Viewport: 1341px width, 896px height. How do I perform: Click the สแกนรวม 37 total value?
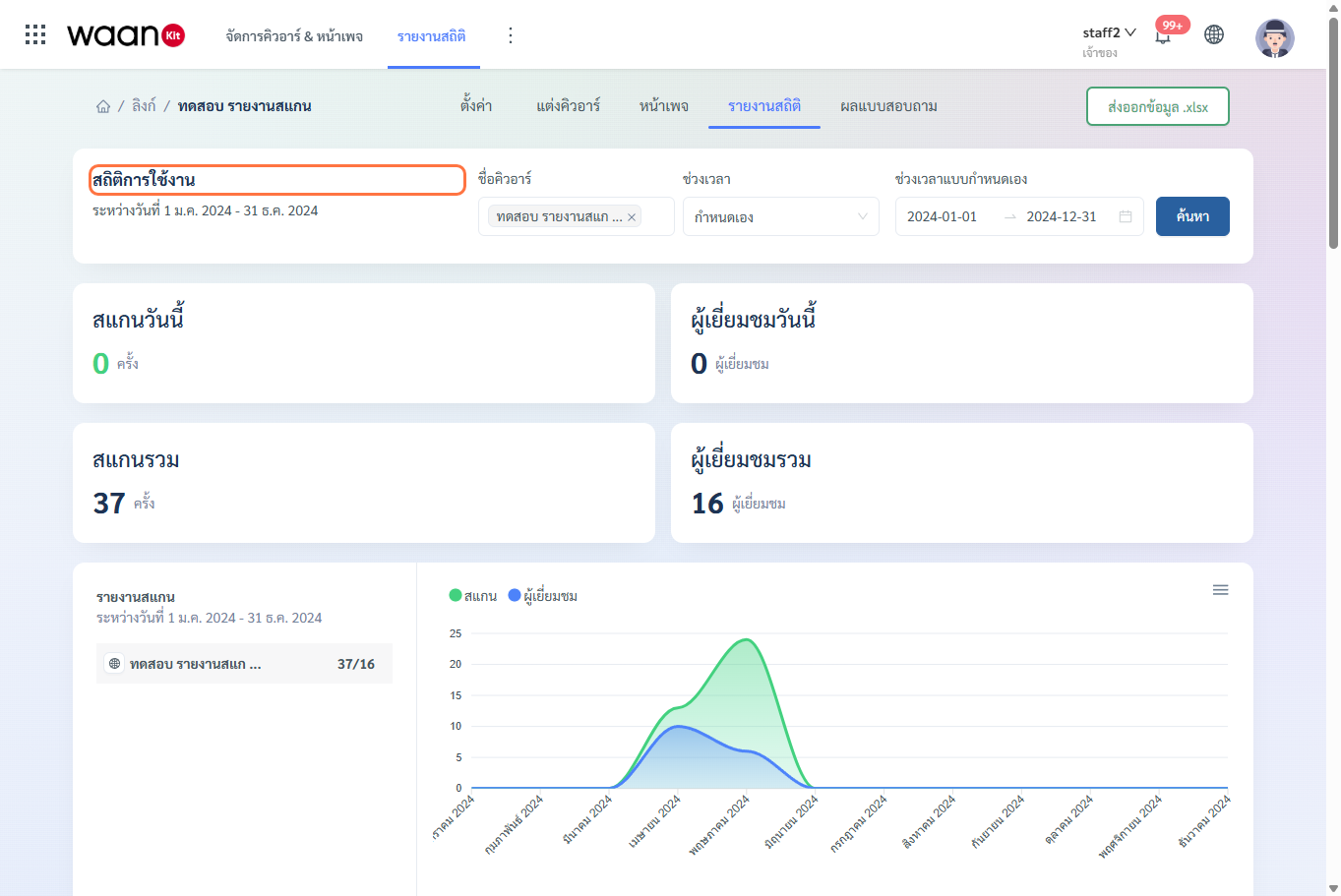pyautogui.click(x=109, y=504)
